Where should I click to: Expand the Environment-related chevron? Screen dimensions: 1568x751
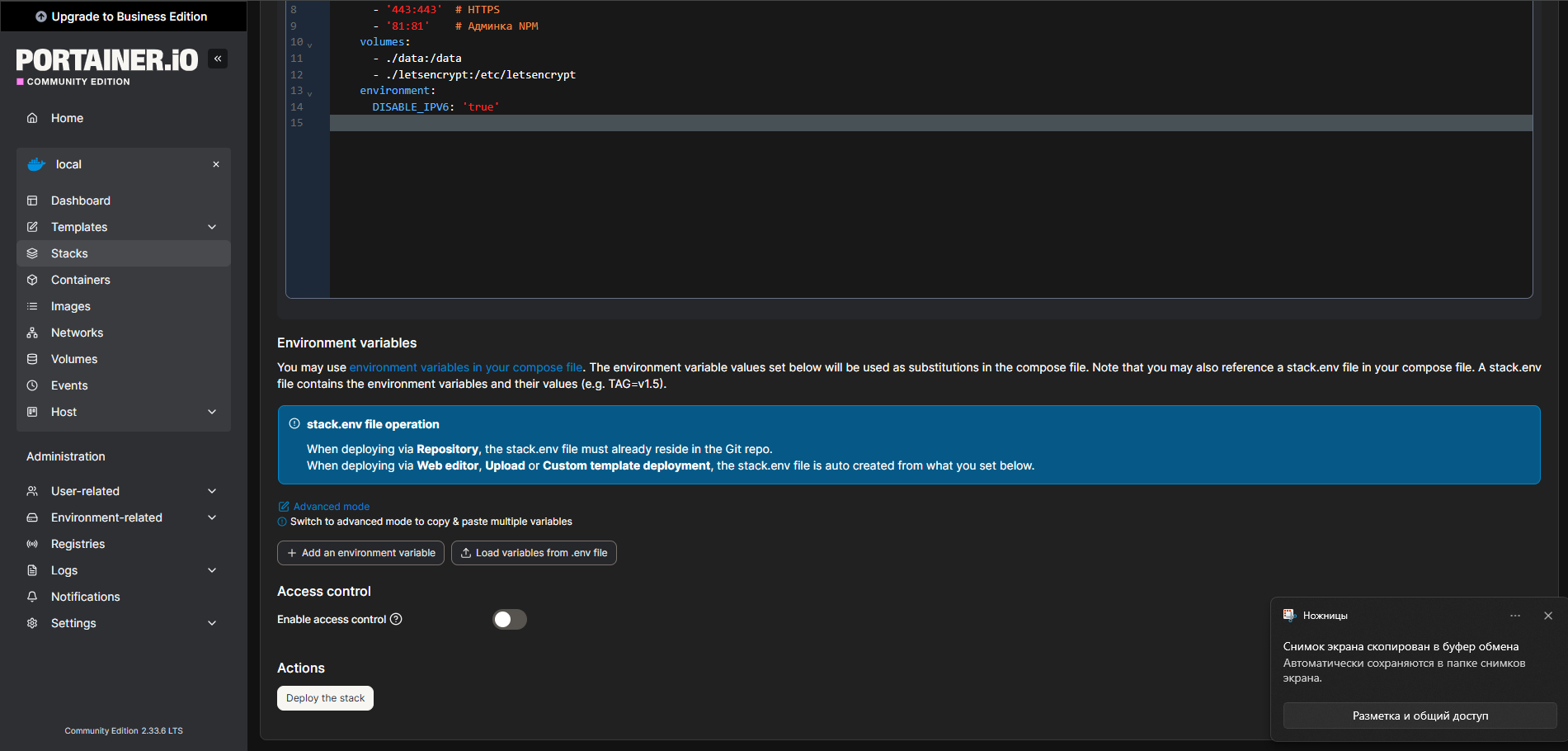pyautogui.click(x=212, y=517)
